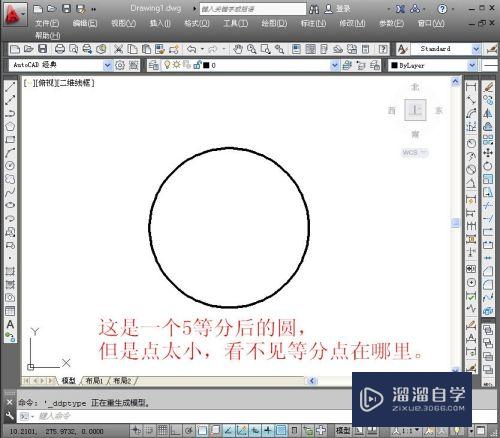Select the Line tool in Draw toolbar

10,87
